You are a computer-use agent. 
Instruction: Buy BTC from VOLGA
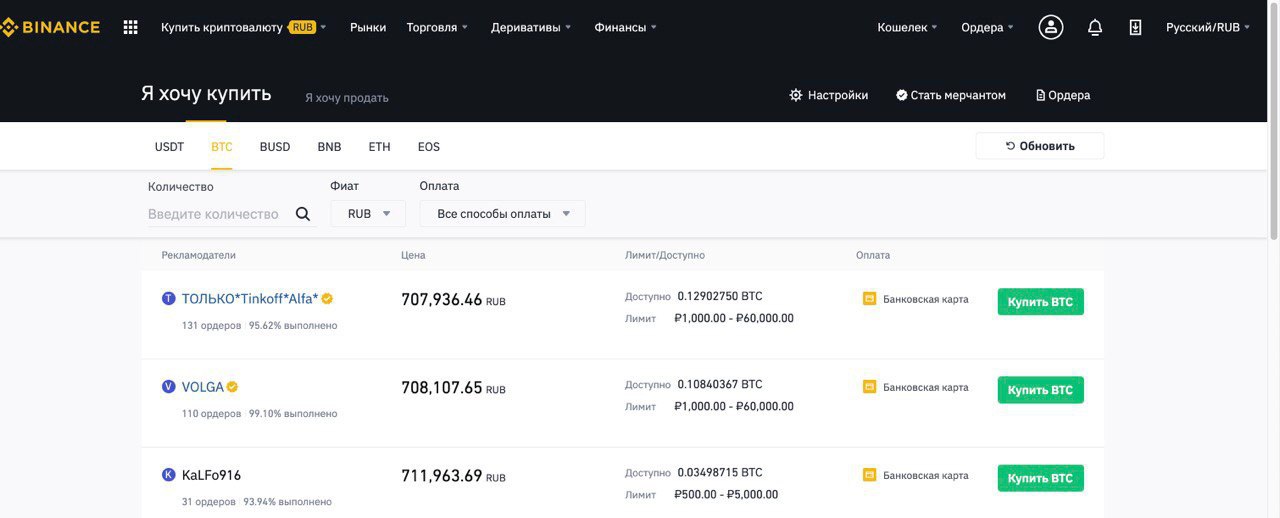(1040, 390)
